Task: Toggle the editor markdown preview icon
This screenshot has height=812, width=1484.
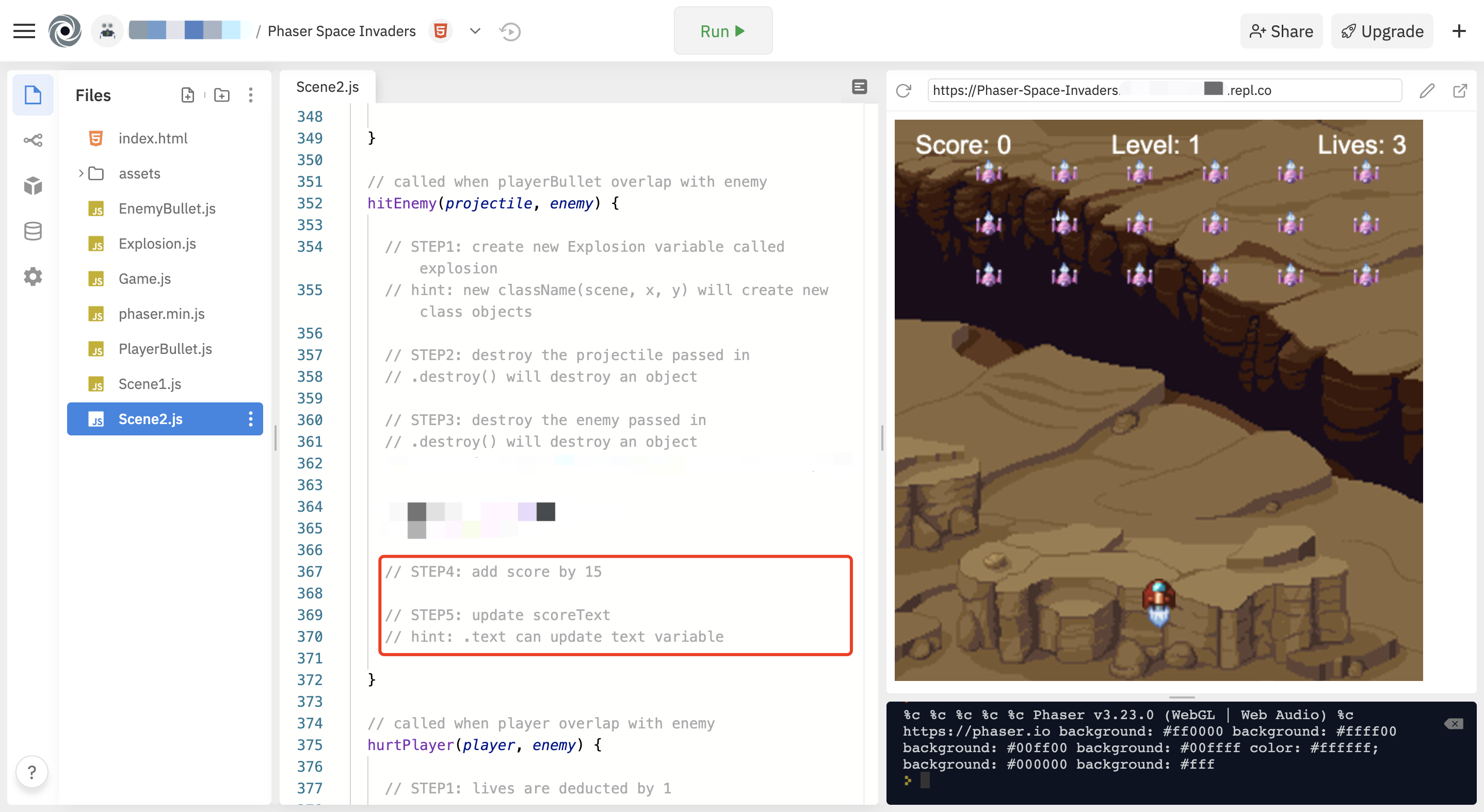Action: click(859, 87)
